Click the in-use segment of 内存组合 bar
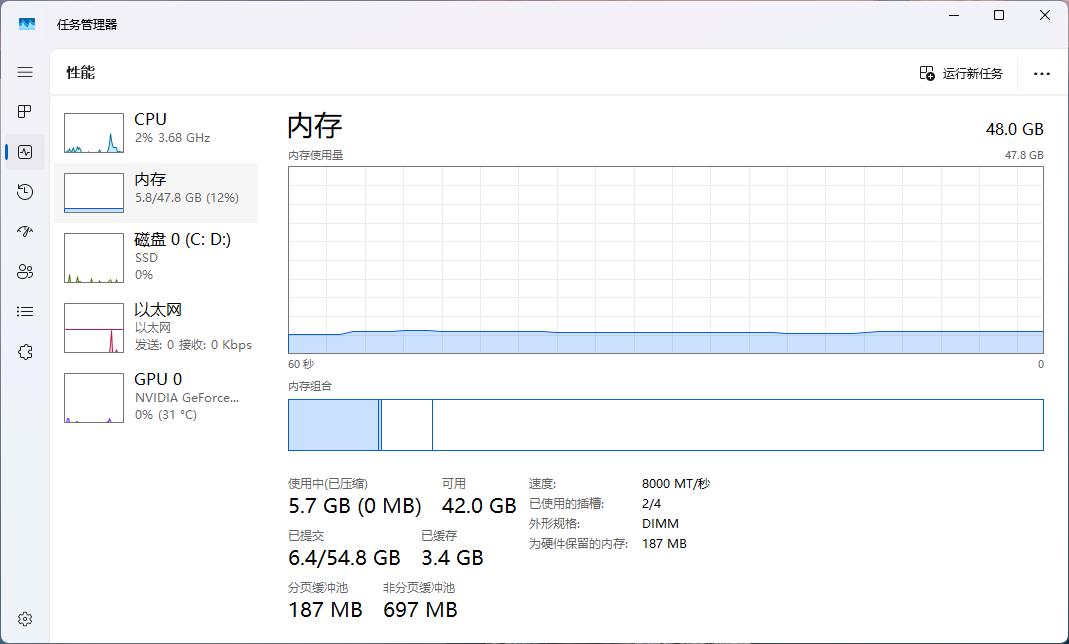1069x644 pixels. click(x=333, y=425)
